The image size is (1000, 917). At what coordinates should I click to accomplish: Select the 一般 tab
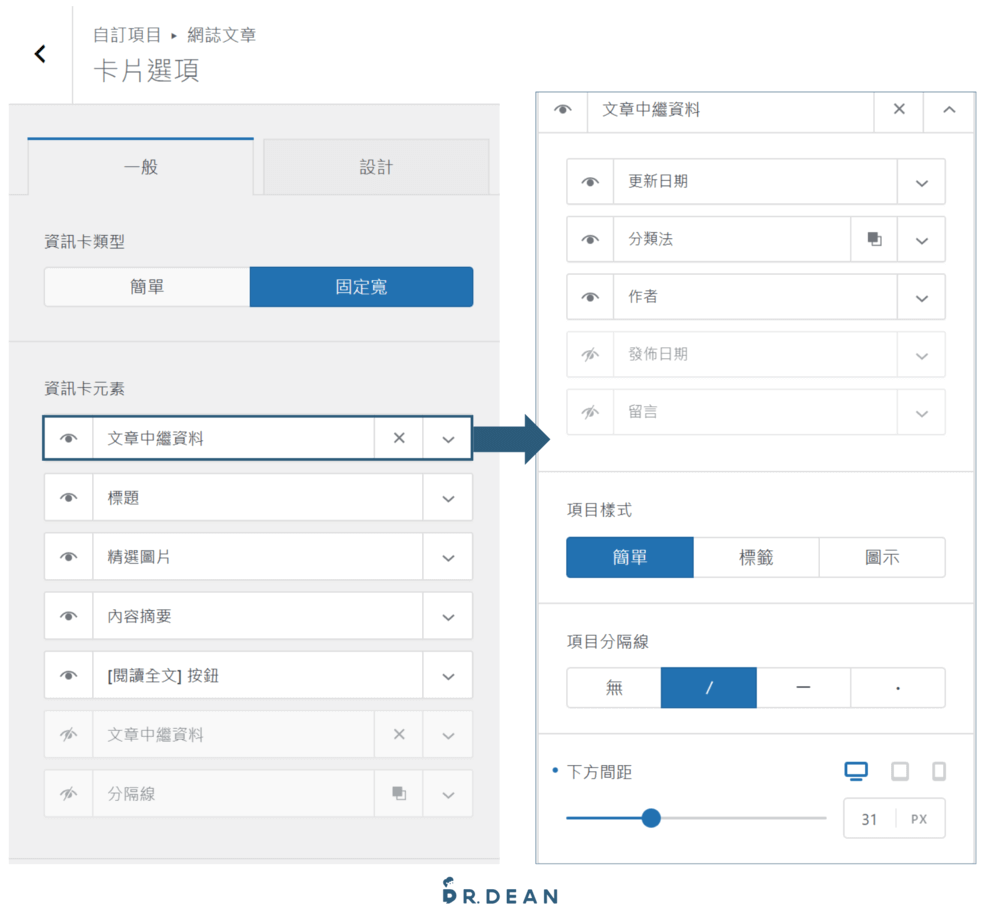tap(140, 167)
